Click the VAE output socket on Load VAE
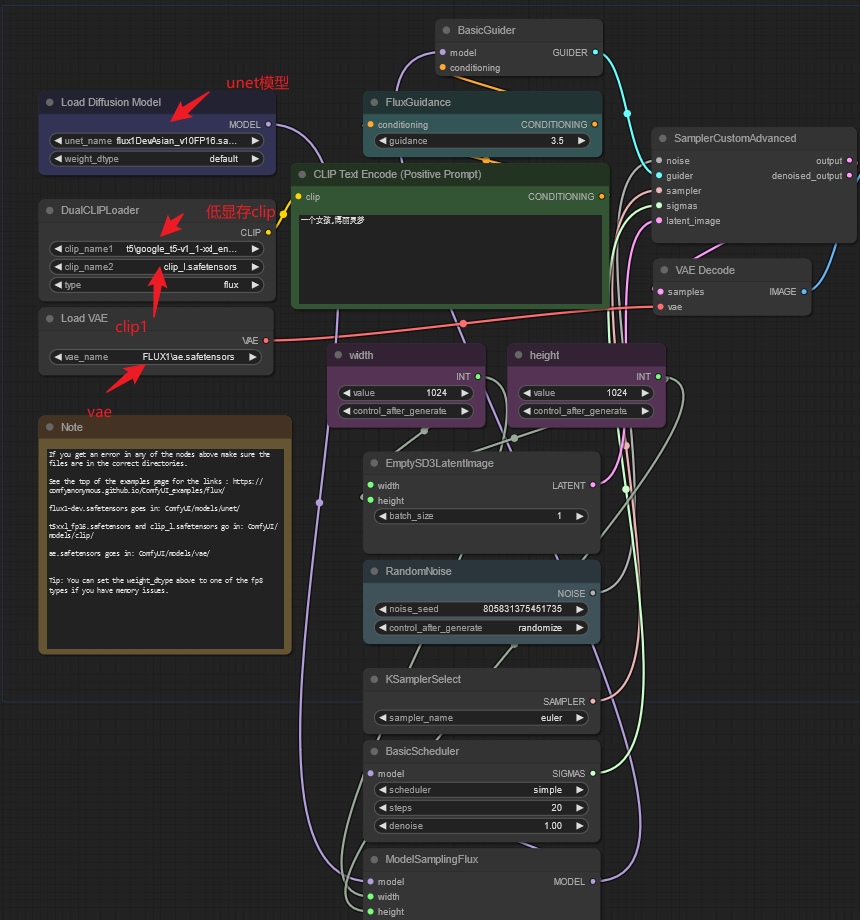Viewport: 860px width, 920px height. pyautogui.click(x=266, y=340)
